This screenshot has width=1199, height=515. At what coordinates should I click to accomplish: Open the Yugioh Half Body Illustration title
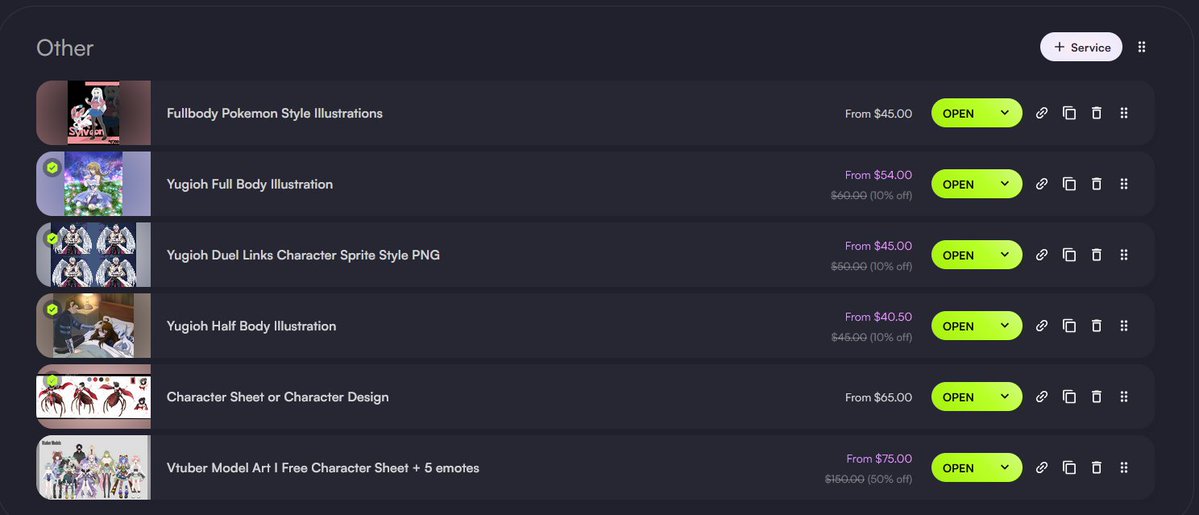point(251,326)
